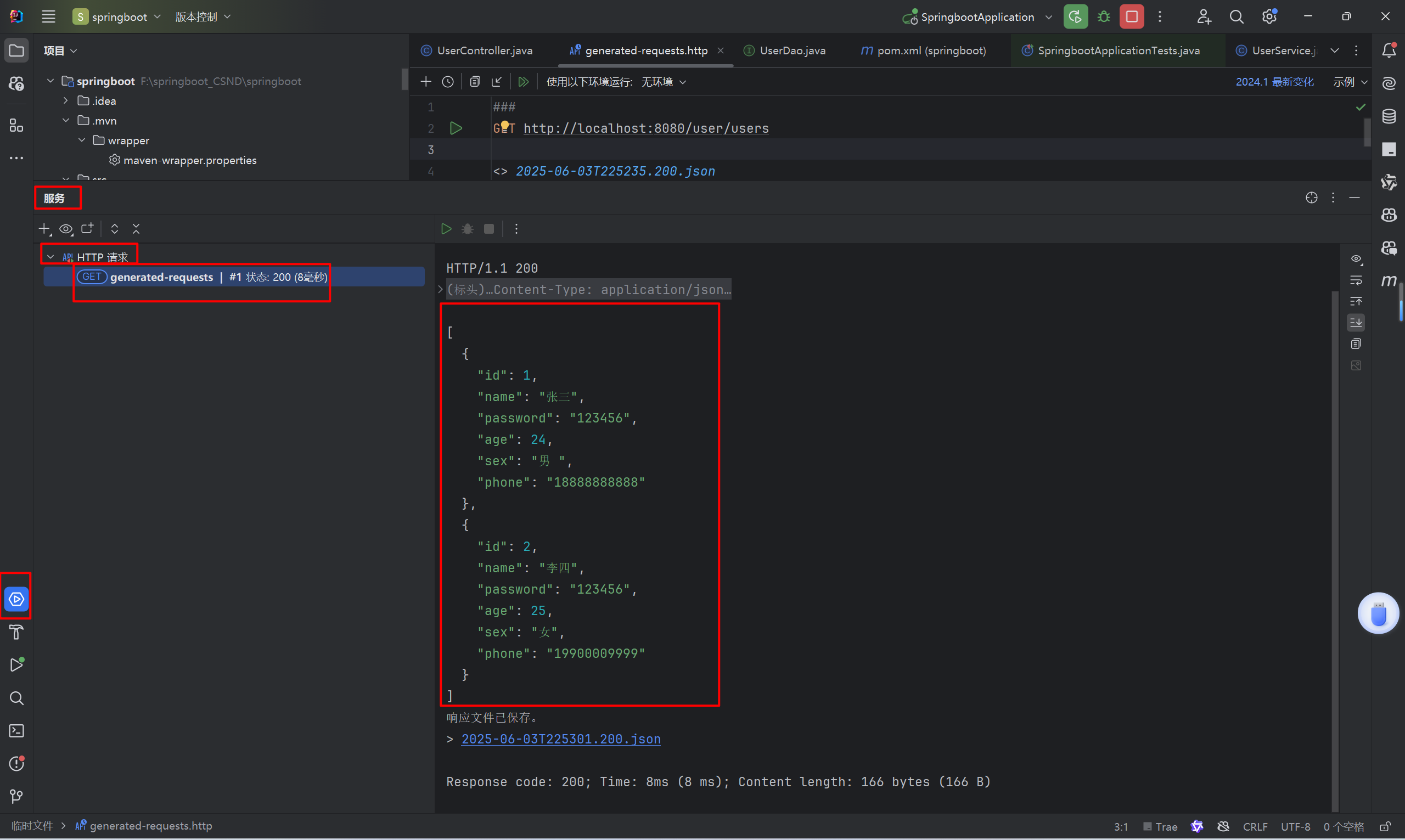1405x840 pixels.
Task: Collapse the HTTP 请求 tree node
Action: pos(50,257)
